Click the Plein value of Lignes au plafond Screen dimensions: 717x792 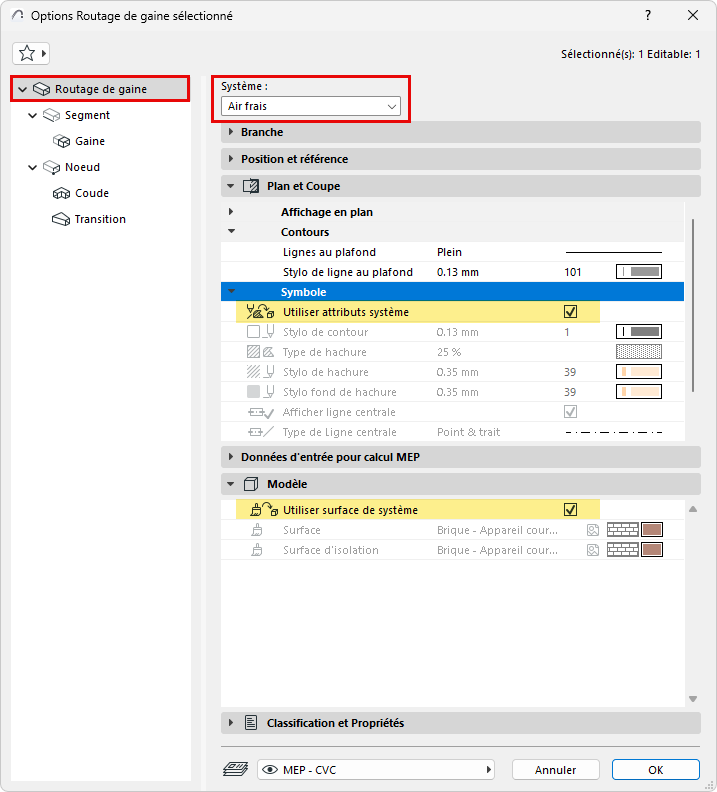tap(449, 252)
